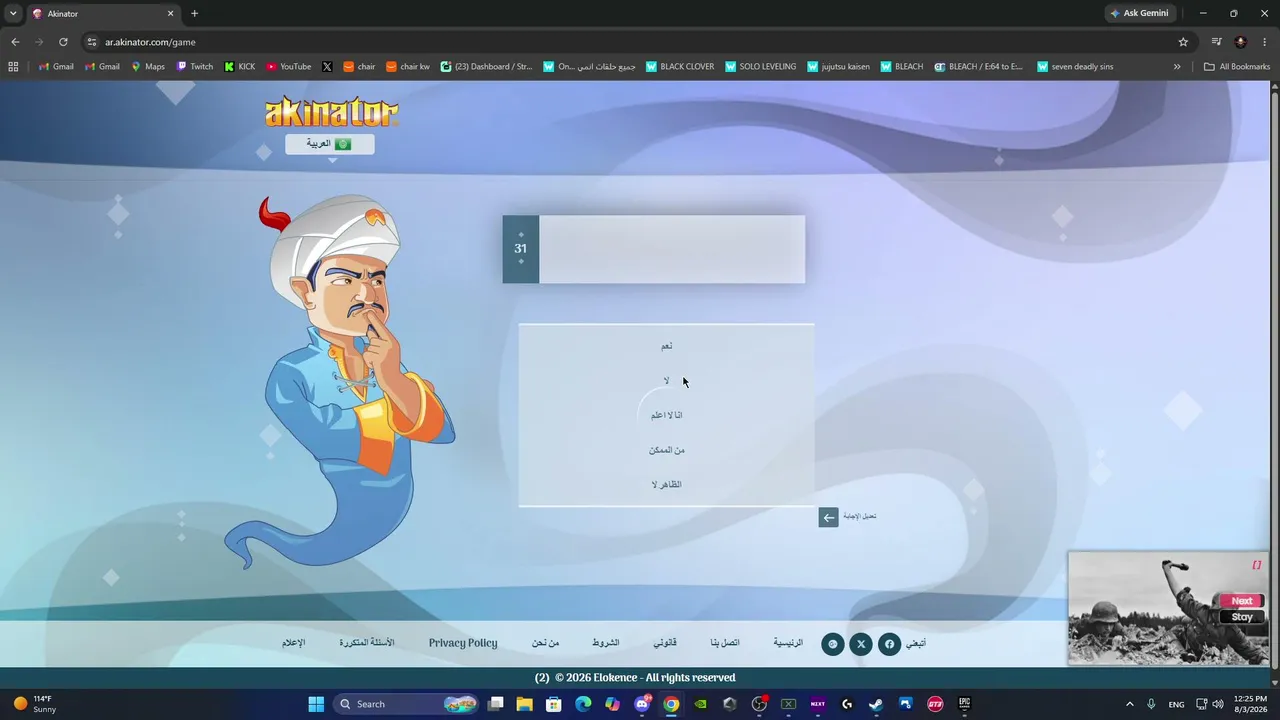Click Next on the video overlay
The width and height of the screenshot is (1280, 720).
(x=1242, y=601)
